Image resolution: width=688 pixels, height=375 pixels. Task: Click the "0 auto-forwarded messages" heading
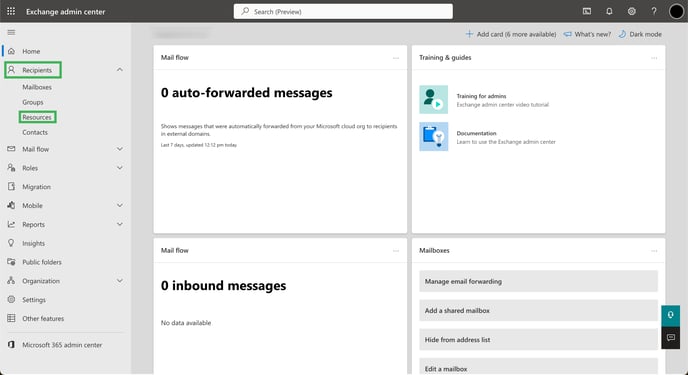coord(247,93)
